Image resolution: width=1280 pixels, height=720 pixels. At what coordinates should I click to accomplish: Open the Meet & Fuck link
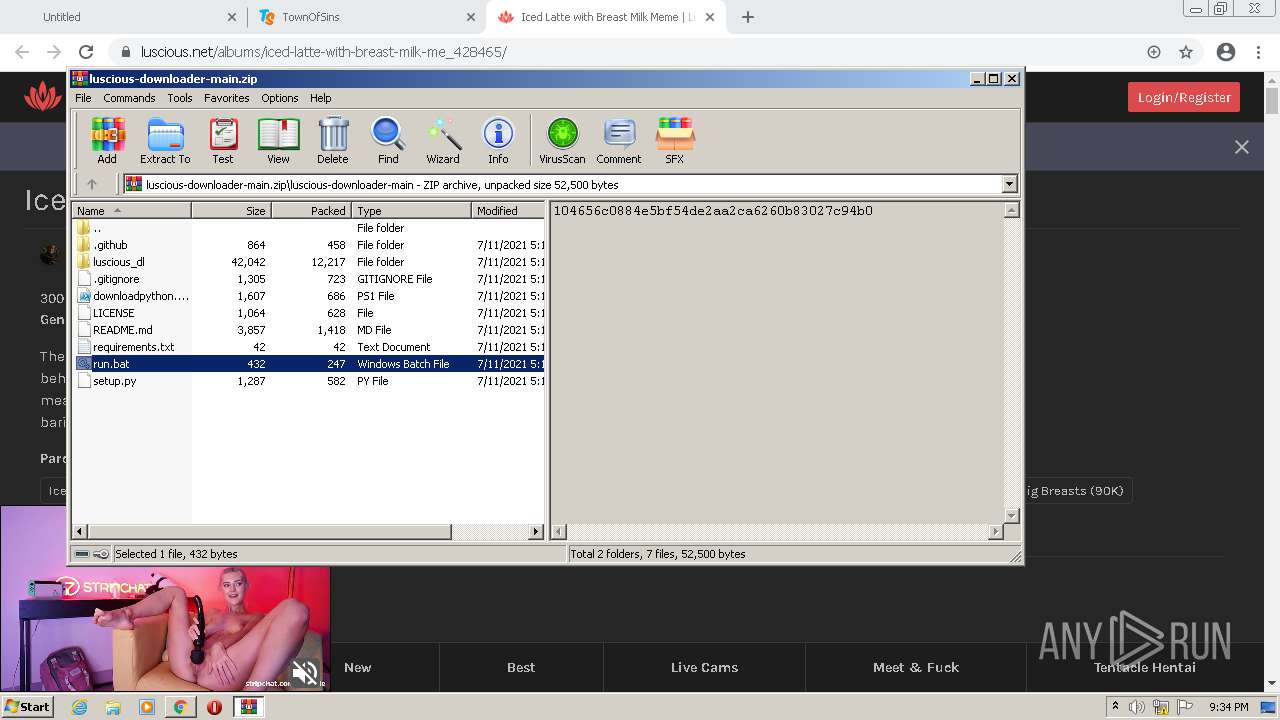point(916,667)
